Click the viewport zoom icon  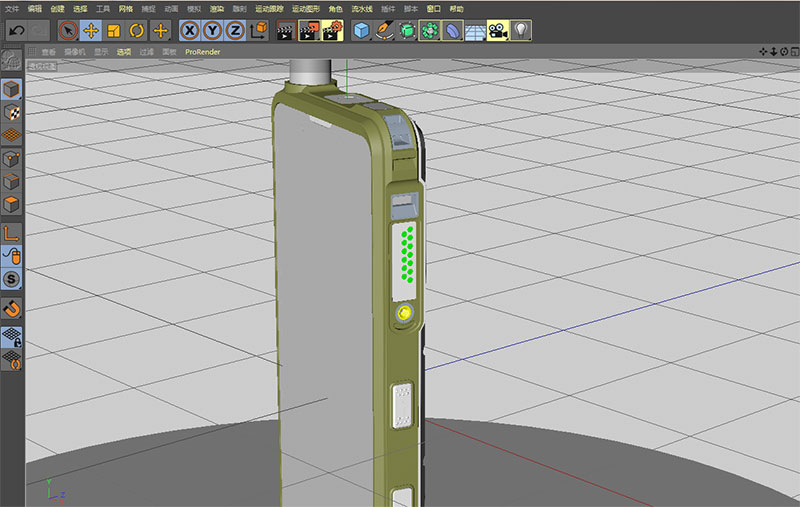[x=773, y=52]
